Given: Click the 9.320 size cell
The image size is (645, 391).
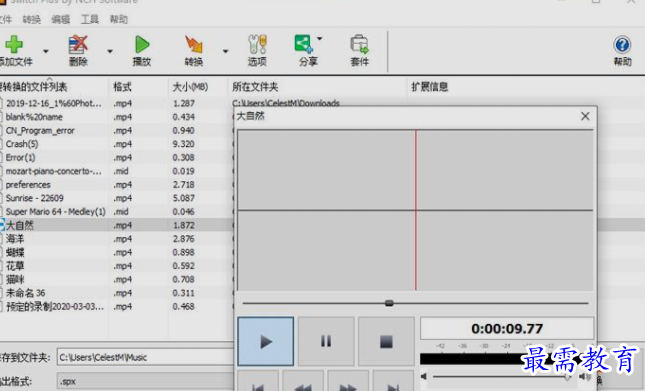Looking at the screenshot, I should point(183,144).
